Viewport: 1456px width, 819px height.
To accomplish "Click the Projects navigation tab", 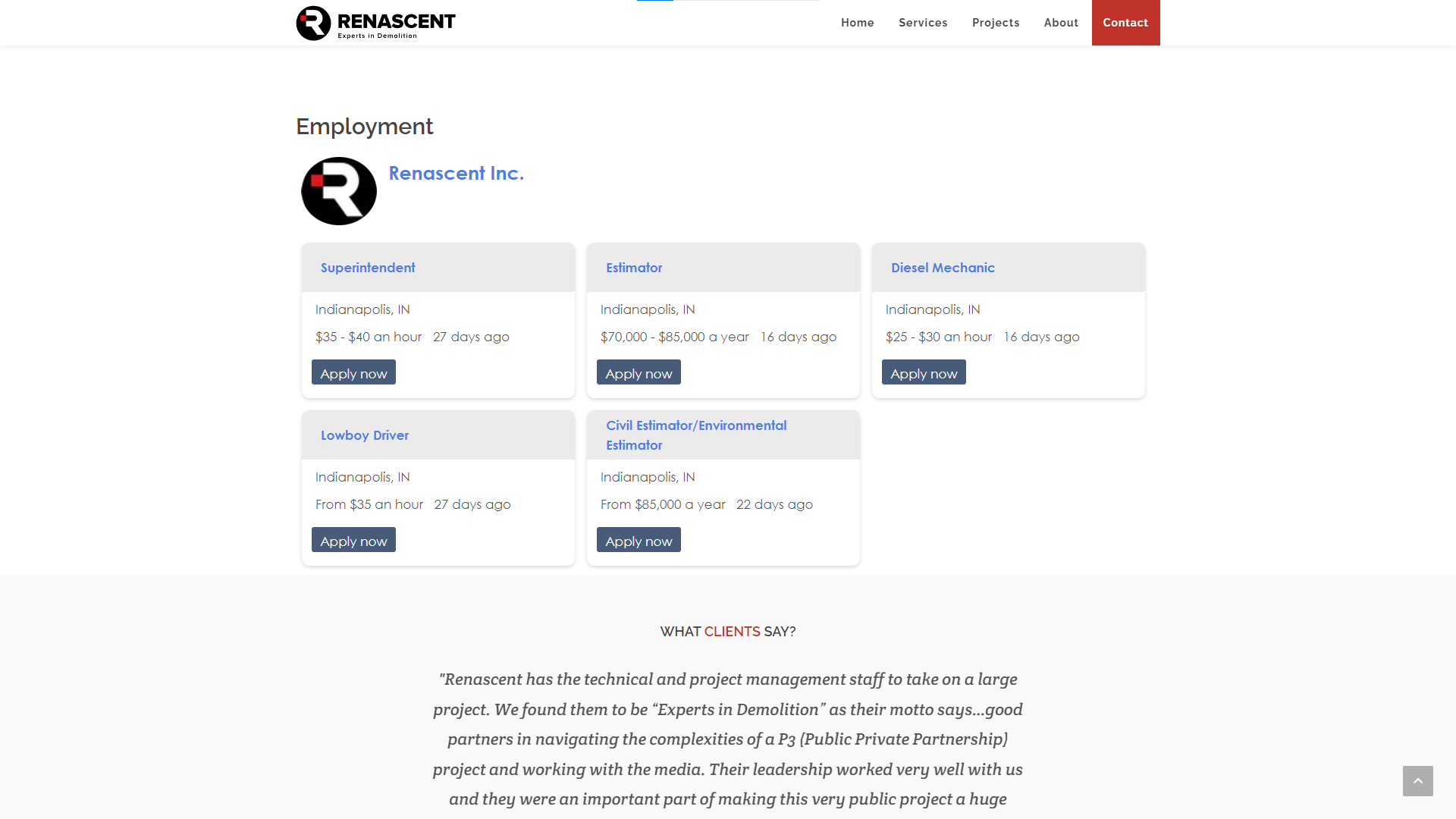I will (x=996, y=22).
